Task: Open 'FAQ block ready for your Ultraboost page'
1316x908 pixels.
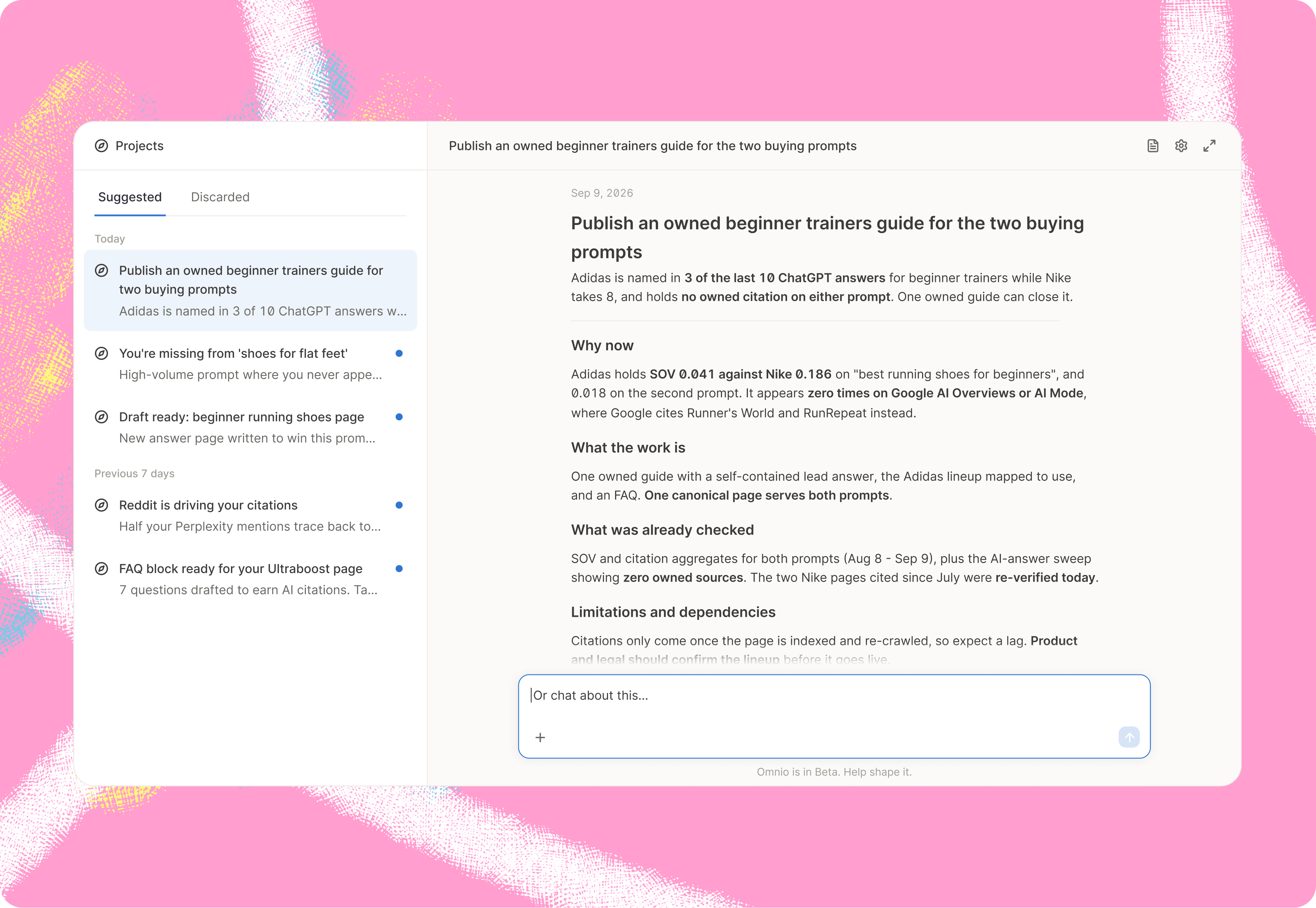Action: tap(250, 579)
